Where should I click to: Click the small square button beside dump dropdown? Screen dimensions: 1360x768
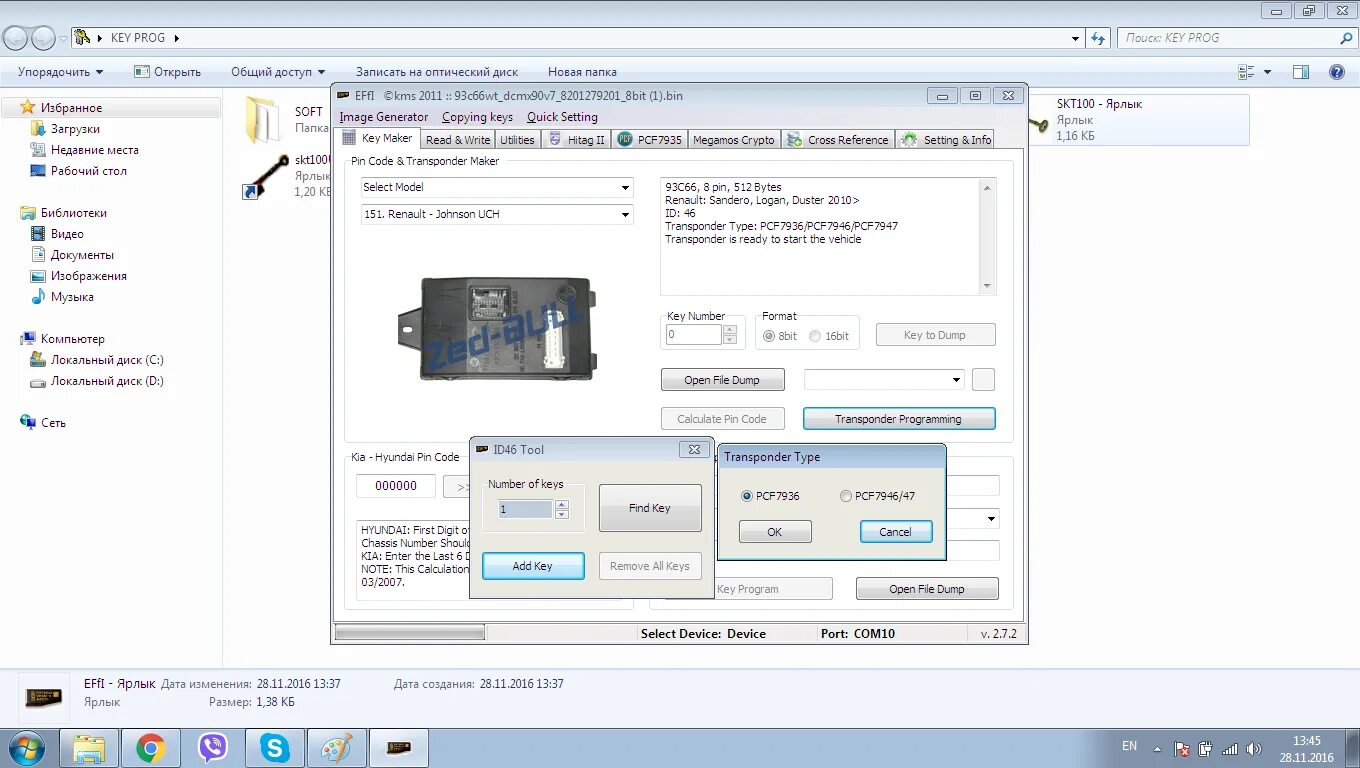coord(983,380)
